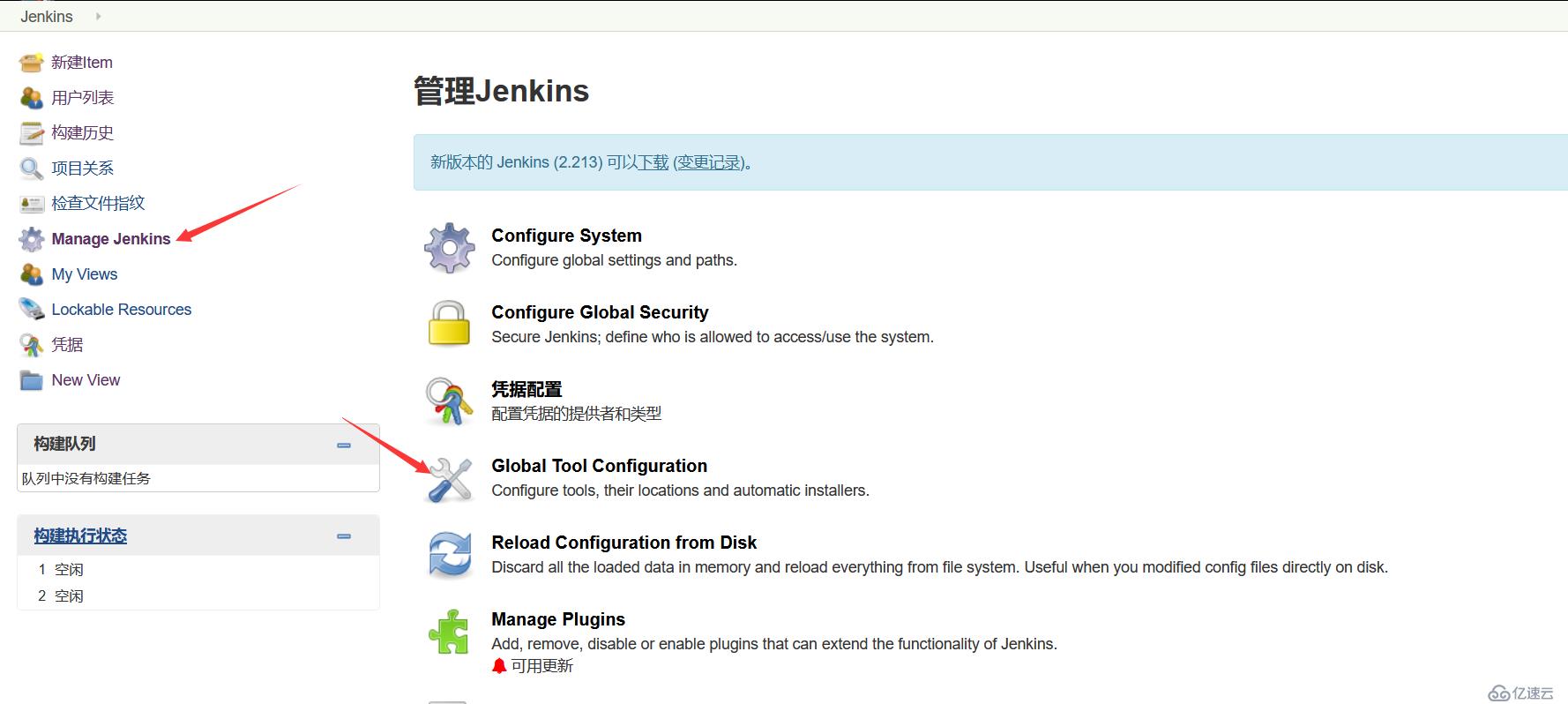Open Manage Plugins
Image resolution: width=1568 pixels, height=704 pixels.
point(558,619)
